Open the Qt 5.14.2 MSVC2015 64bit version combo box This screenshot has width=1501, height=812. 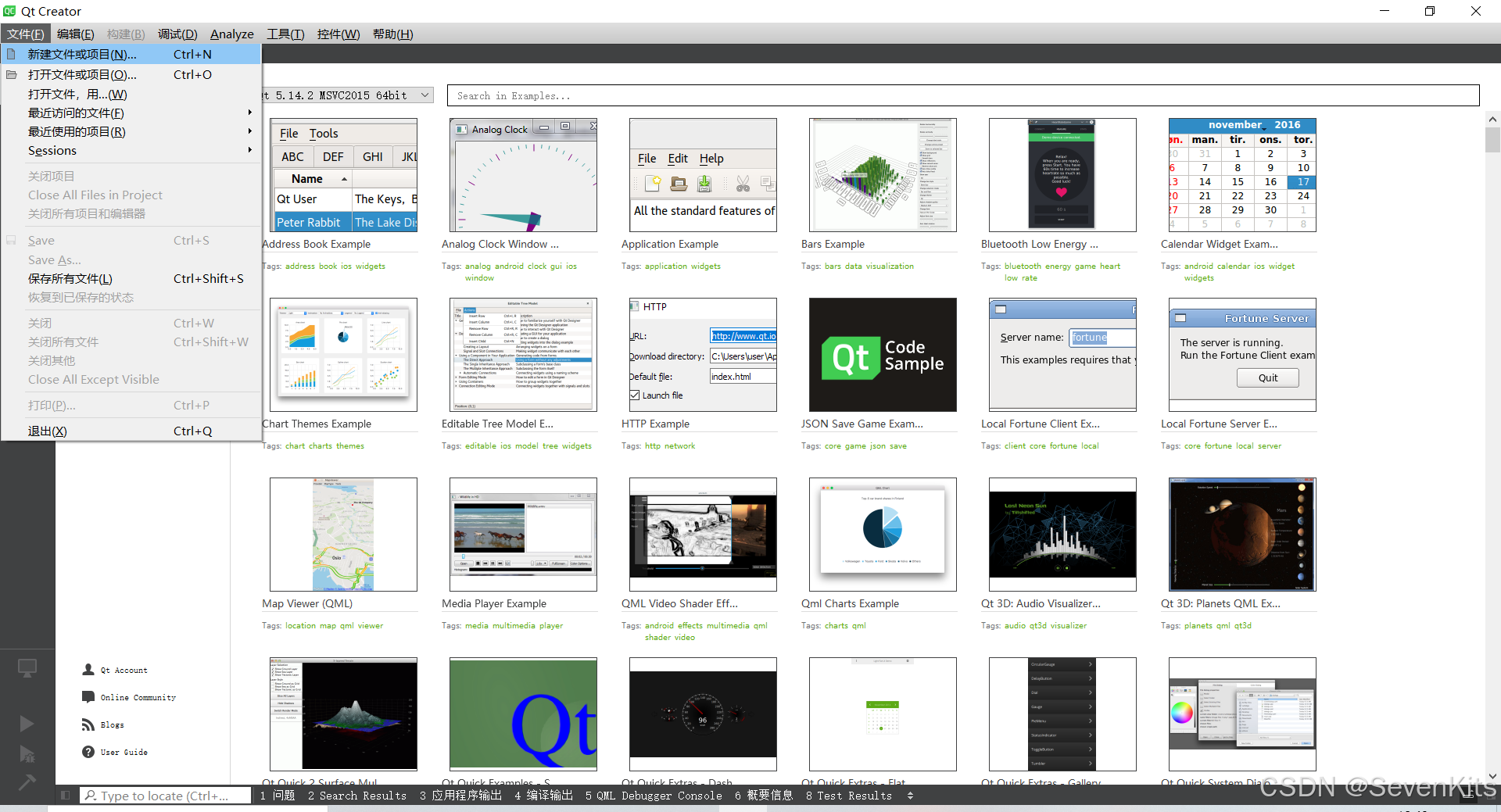[x=347, y=95]
